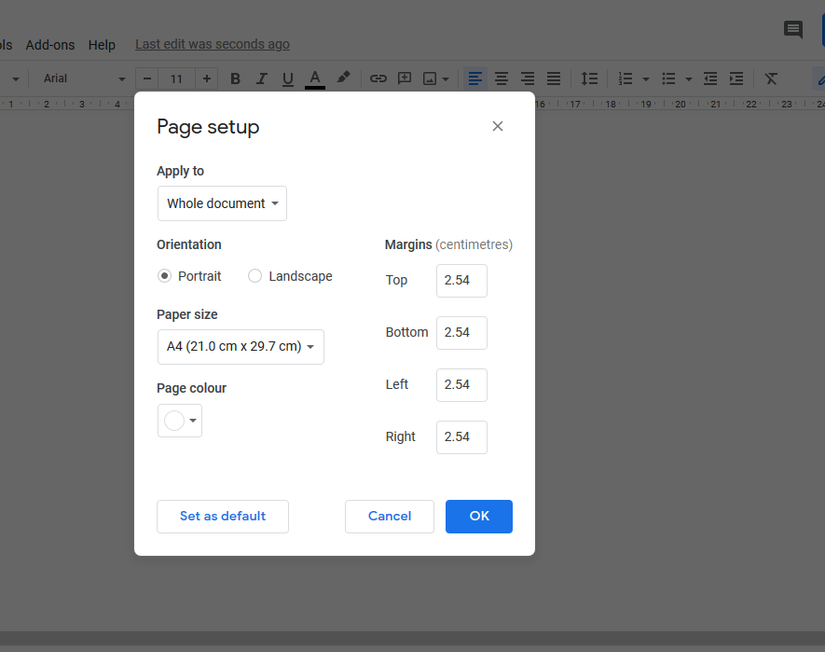The height and width of the screenshot is (652, 825).
Task: Apply italic formatting
Action: coord(261,78)
